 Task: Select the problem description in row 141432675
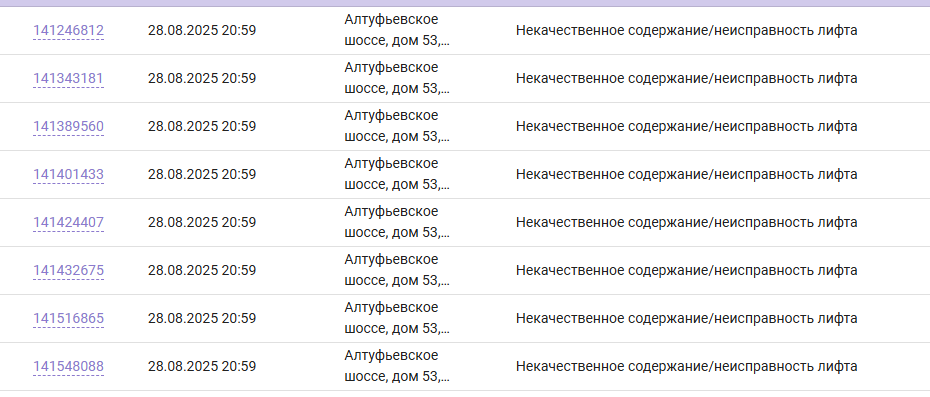click(686, 271)
